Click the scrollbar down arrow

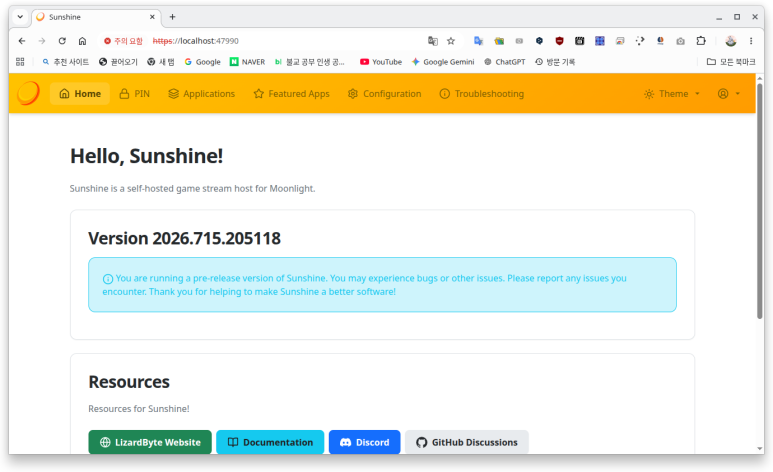click(x=760, y=448)
